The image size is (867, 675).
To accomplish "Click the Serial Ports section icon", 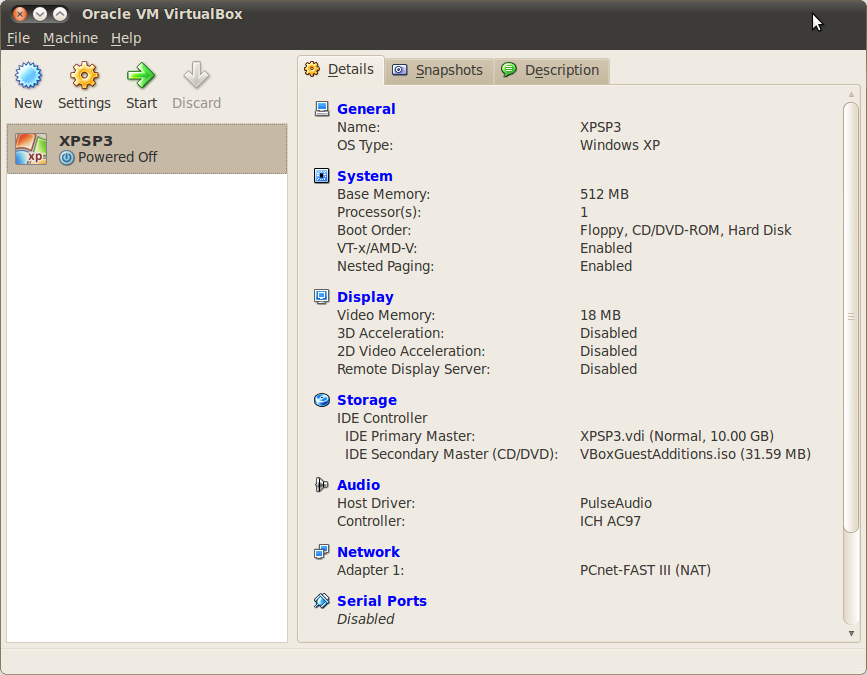I will point(322,601).
